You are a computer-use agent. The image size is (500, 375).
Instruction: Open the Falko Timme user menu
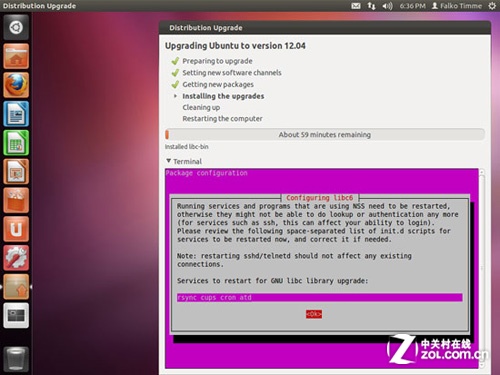(x=457, y=6)
